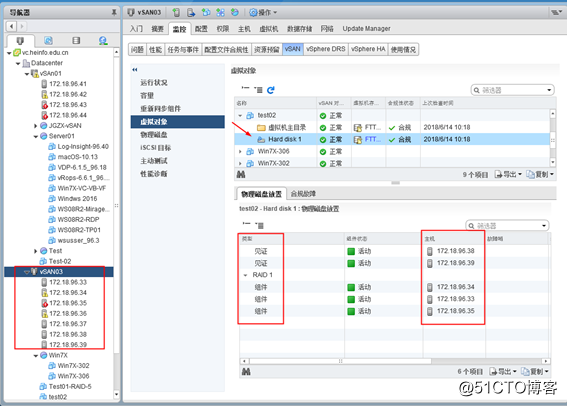Click the Add host toolbar icon
Viewport: 567px width, 406px height.
coord(176,13)
